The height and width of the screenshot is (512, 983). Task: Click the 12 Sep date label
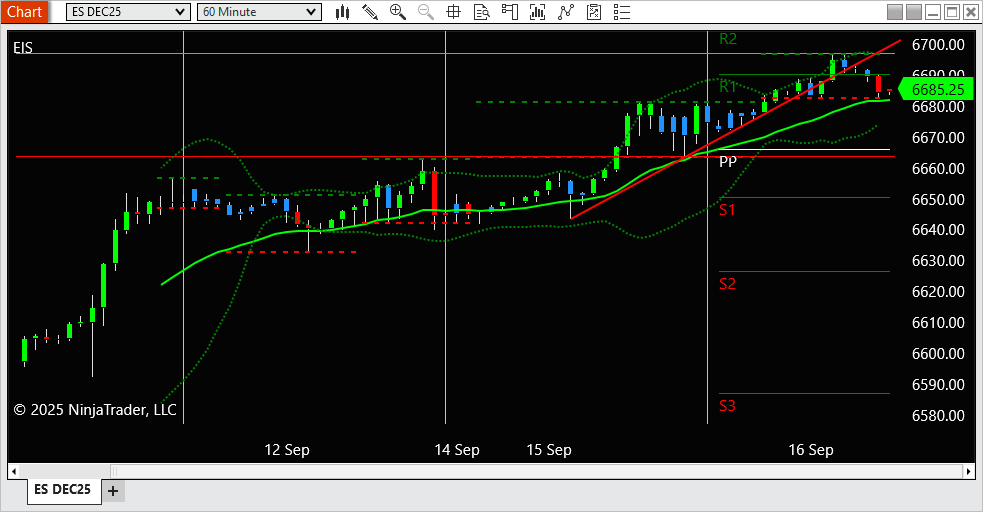tap(287, 450)
